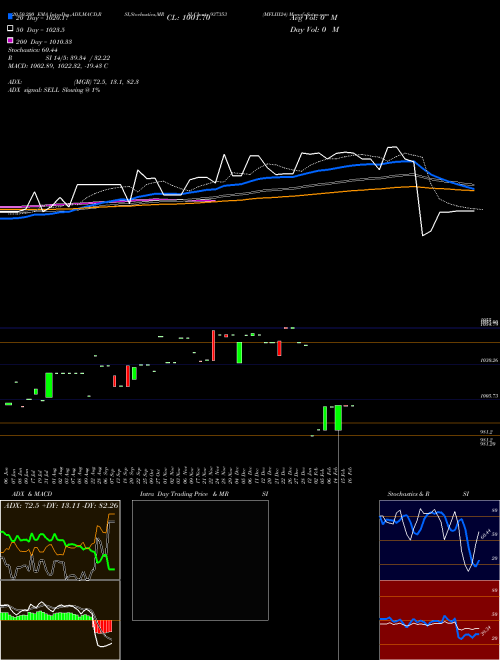Click the ADX: 72.5 +DY -DY header
The image size is (500, 660).
pos(61,505)
